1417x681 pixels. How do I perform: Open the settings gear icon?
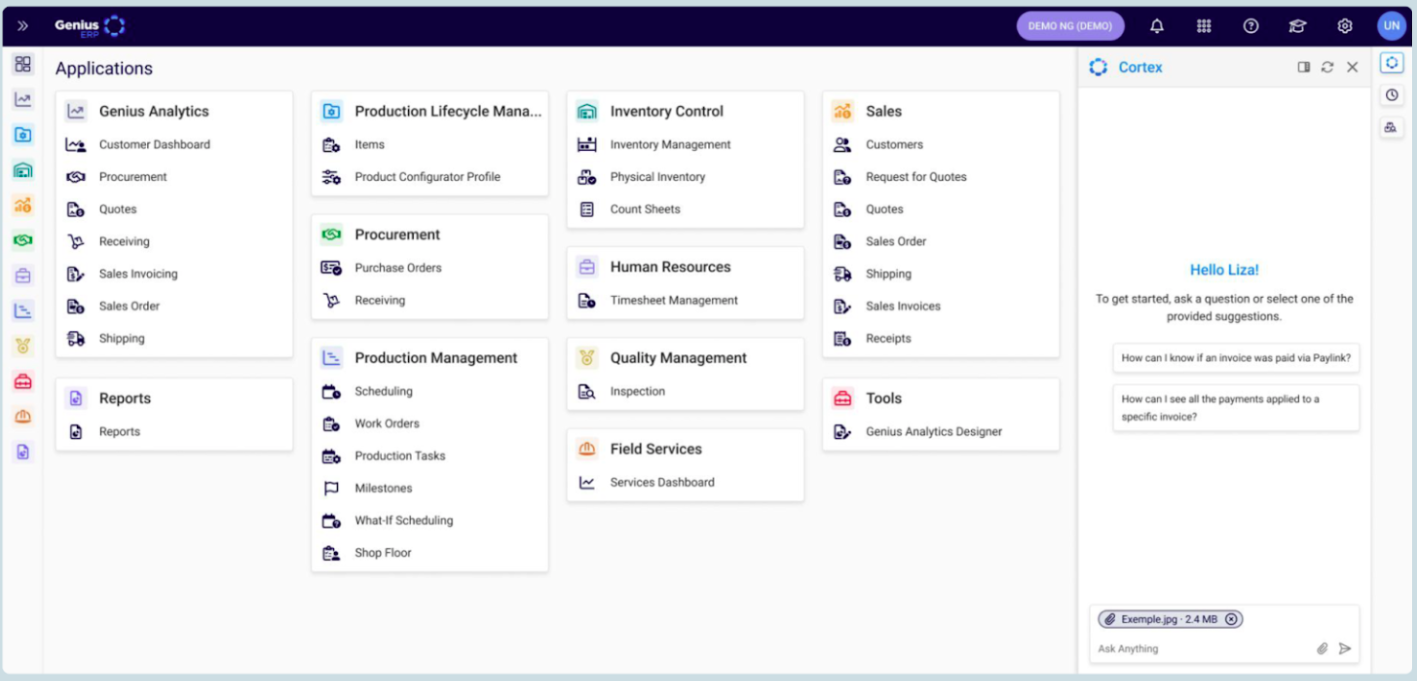1345,26
